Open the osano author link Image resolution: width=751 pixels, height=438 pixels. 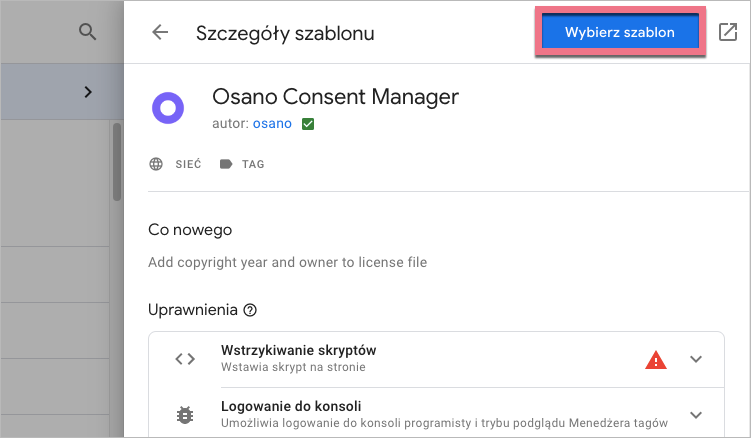pos(272,124)
